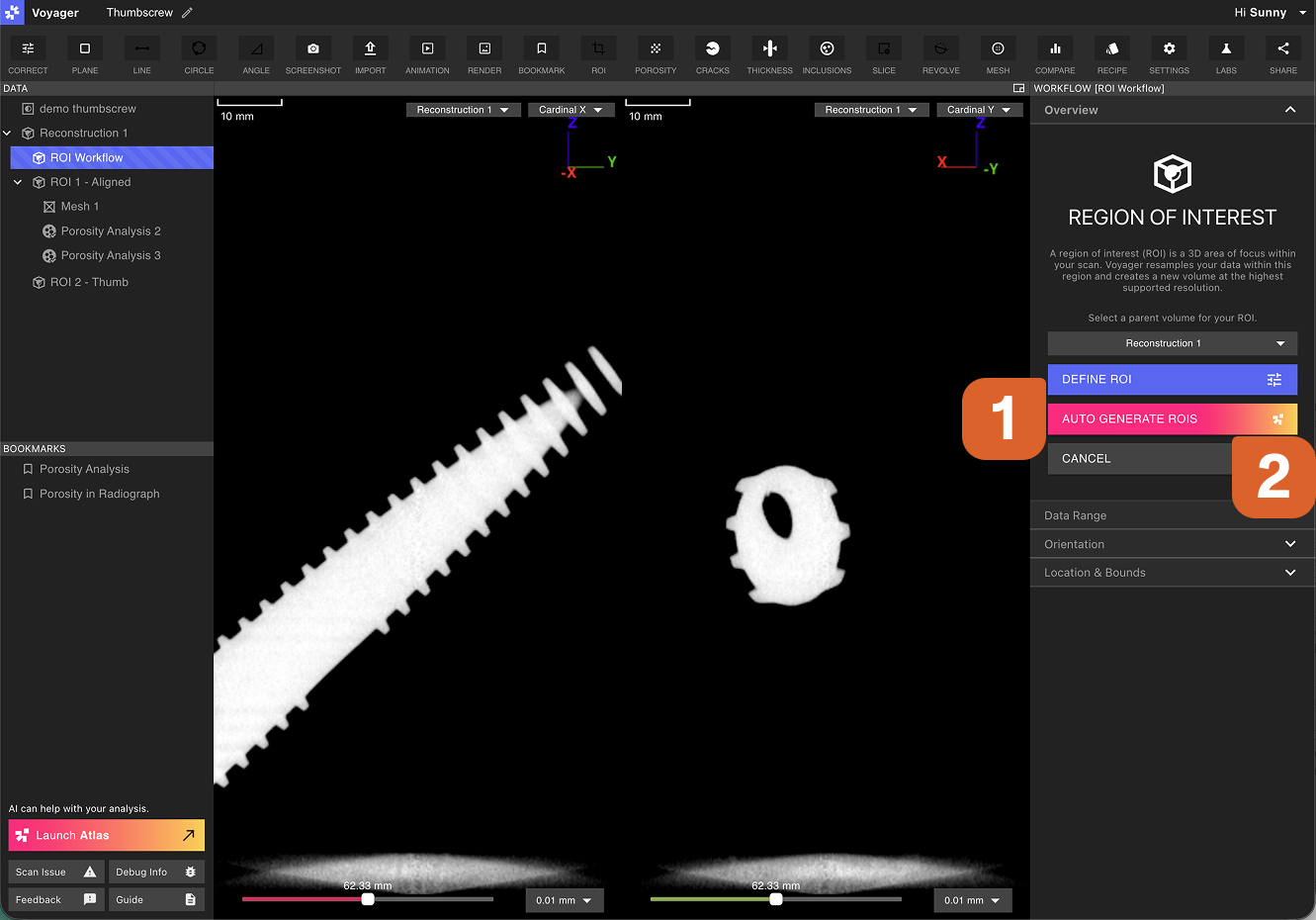The height and width of the screenshot is (920, 1316).
Task: Select the Thickness tool in toolbar
Action: [x=769, y=49]
